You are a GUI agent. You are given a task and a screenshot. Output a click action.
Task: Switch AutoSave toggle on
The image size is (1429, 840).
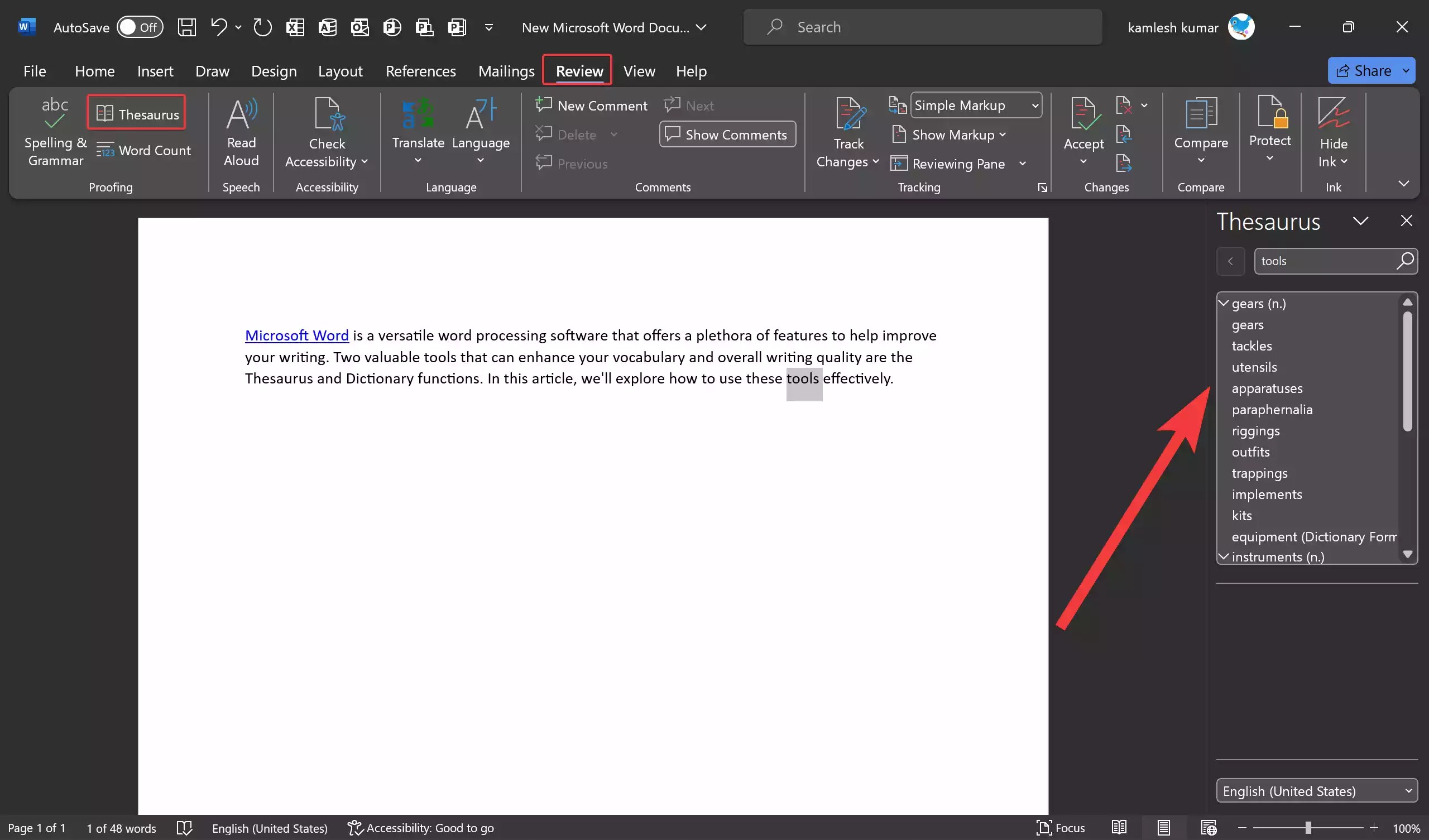click(x=140, y=27)
